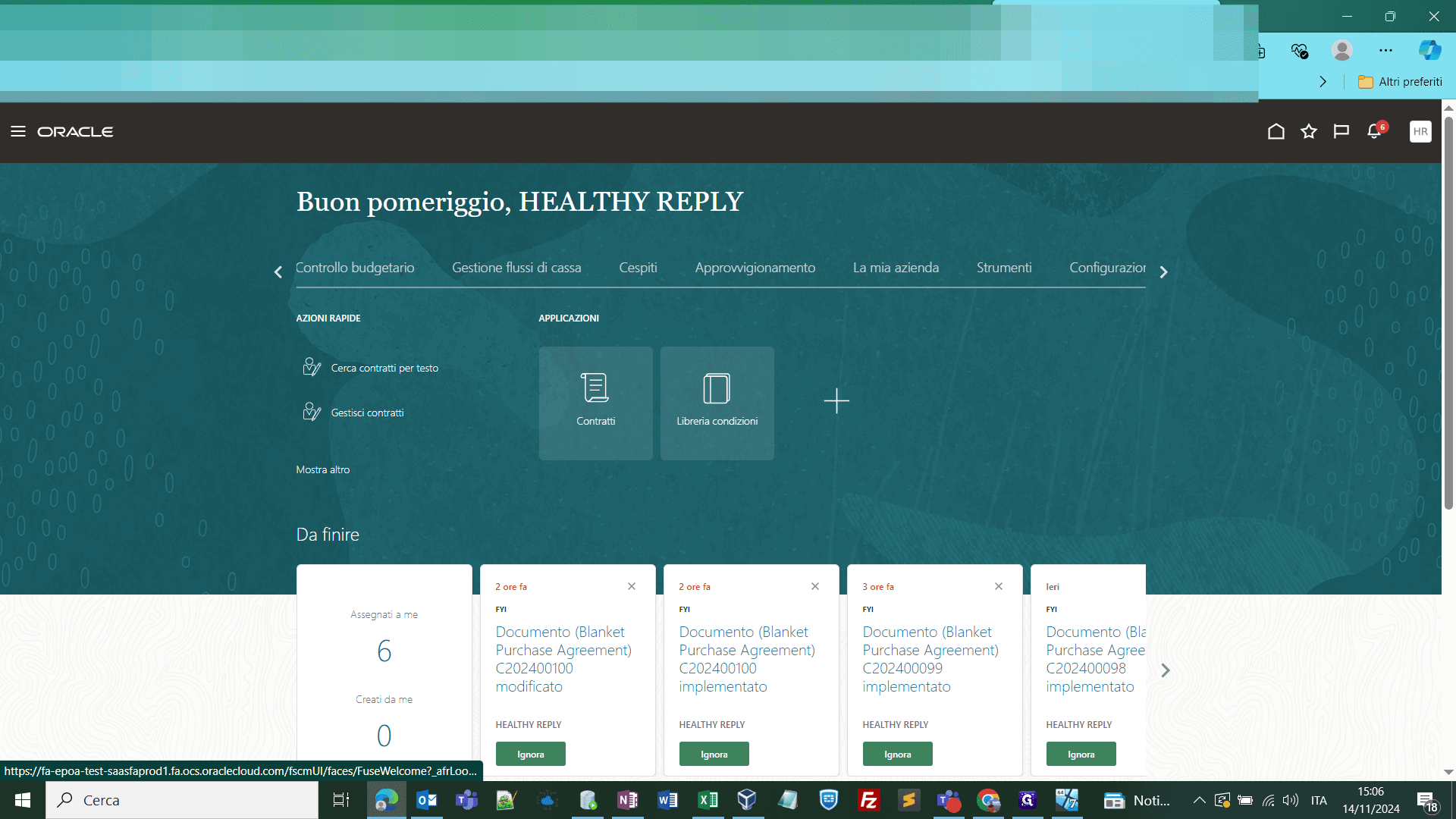The height and width of the screenshot is (819, 1456).
Task: Click the ITA language indicator
Action: (x=1319, y=800)
